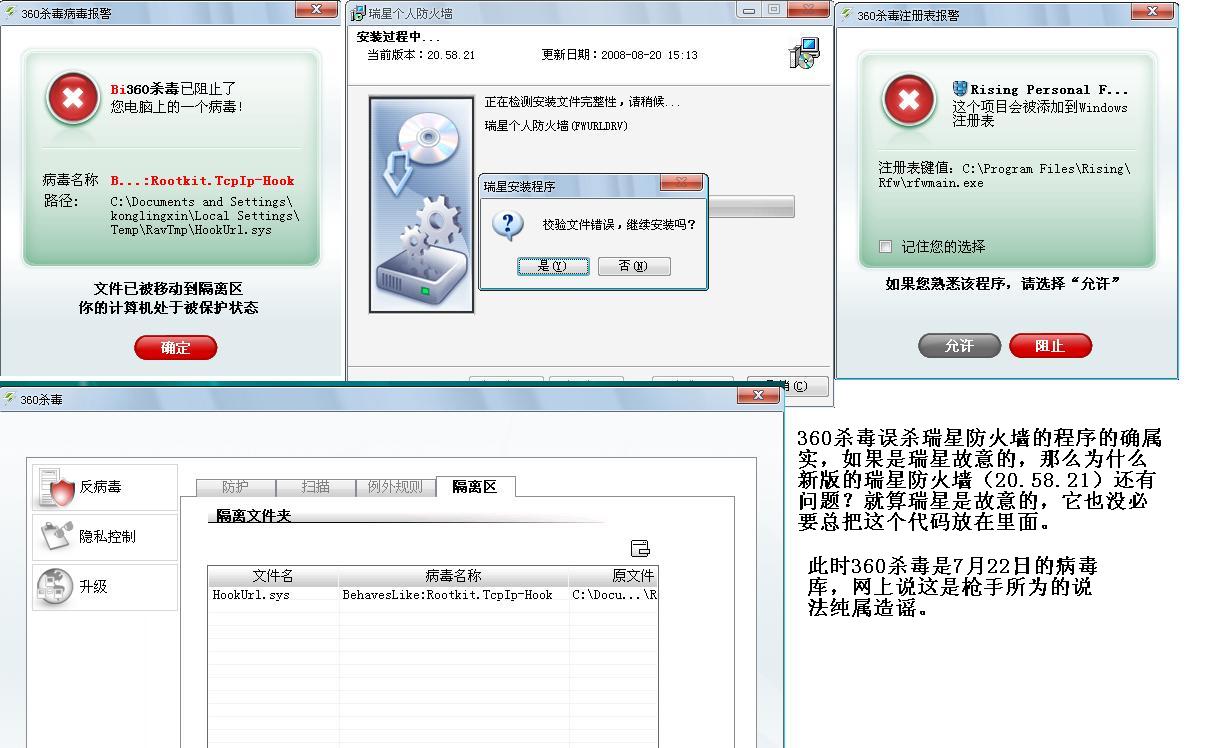Open the 隐私控制 sidebar section
Screen dimensions: 1218x748
click(x=104, y=537)
